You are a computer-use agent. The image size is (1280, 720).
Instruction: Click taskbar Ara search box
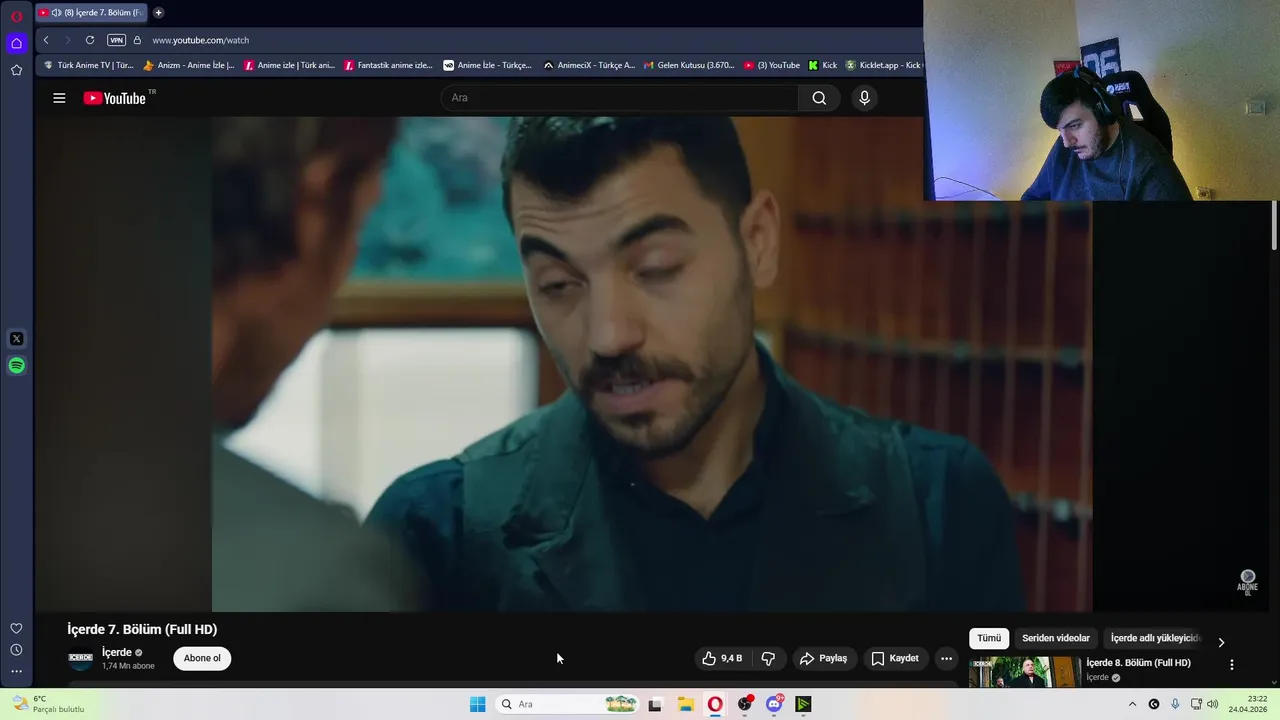tap(568, 704)
